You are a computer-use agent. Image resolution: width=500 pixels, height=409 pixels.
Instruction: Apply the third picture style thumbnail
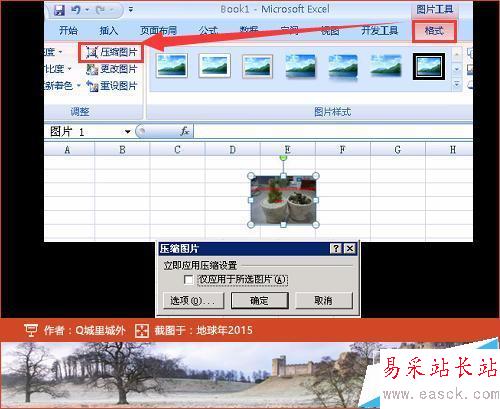pyautogui.click(x=257, y=66)
